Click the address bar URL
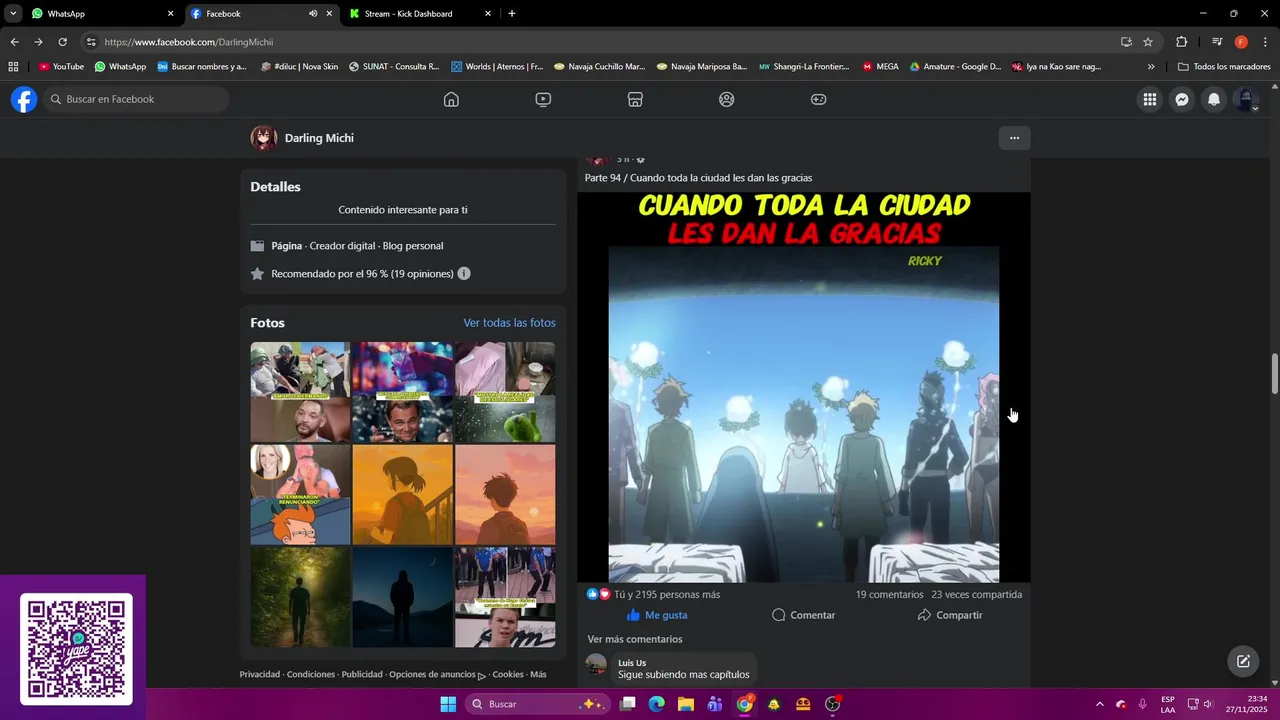Screen dimensions: 1280x720 tap(189, 42)
